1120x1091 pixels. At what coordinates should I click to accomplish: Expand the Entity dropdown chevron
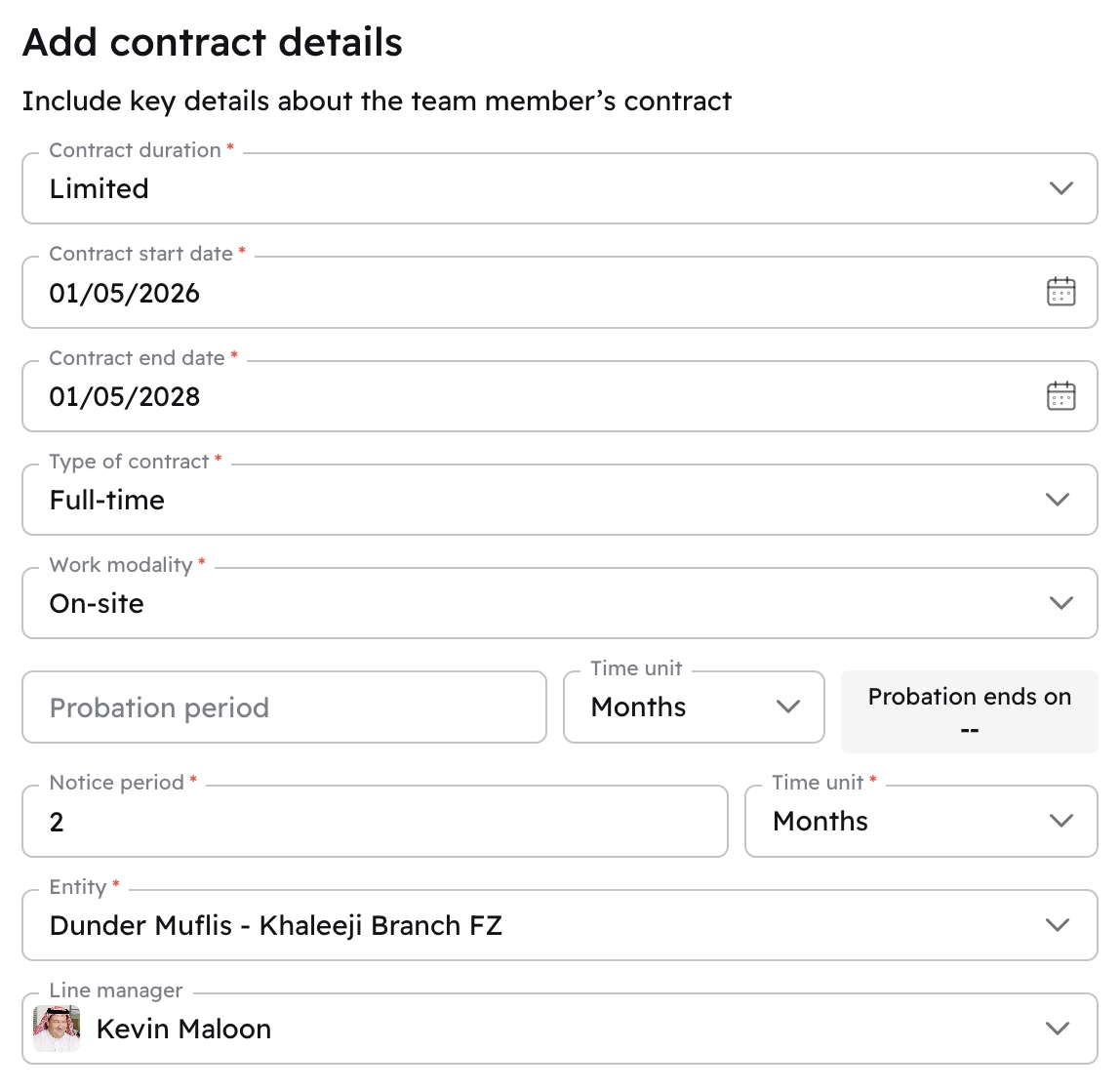[x=1058, y=925]
